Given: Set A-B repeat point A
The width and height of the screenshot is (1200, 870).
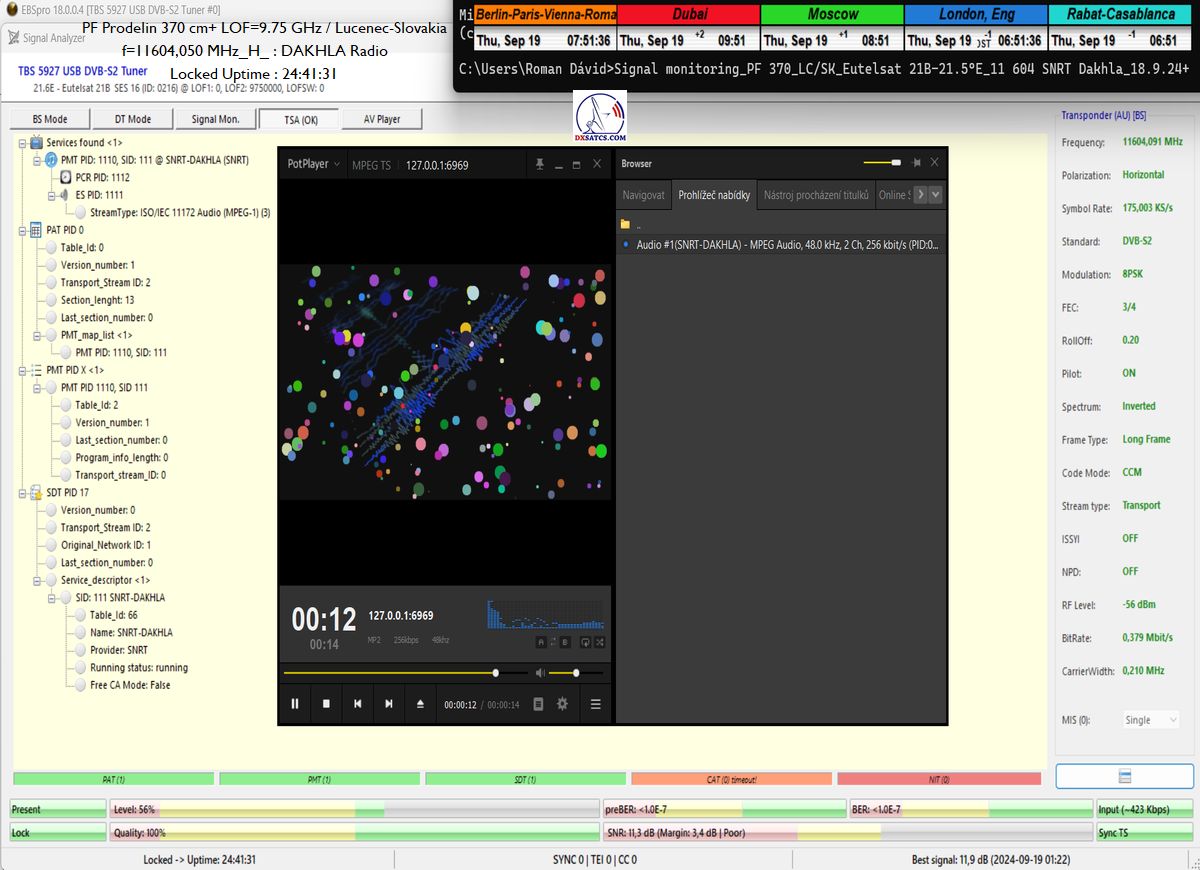Looking at the screenshot, I should pyautogui.click(x=541, y=642).
